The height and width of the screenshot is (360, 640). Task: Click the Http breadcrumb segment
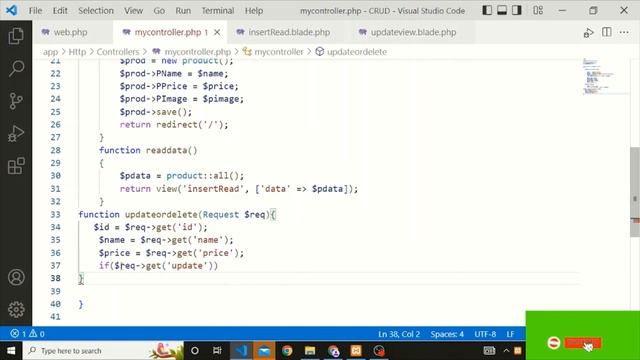click(77, 52)
